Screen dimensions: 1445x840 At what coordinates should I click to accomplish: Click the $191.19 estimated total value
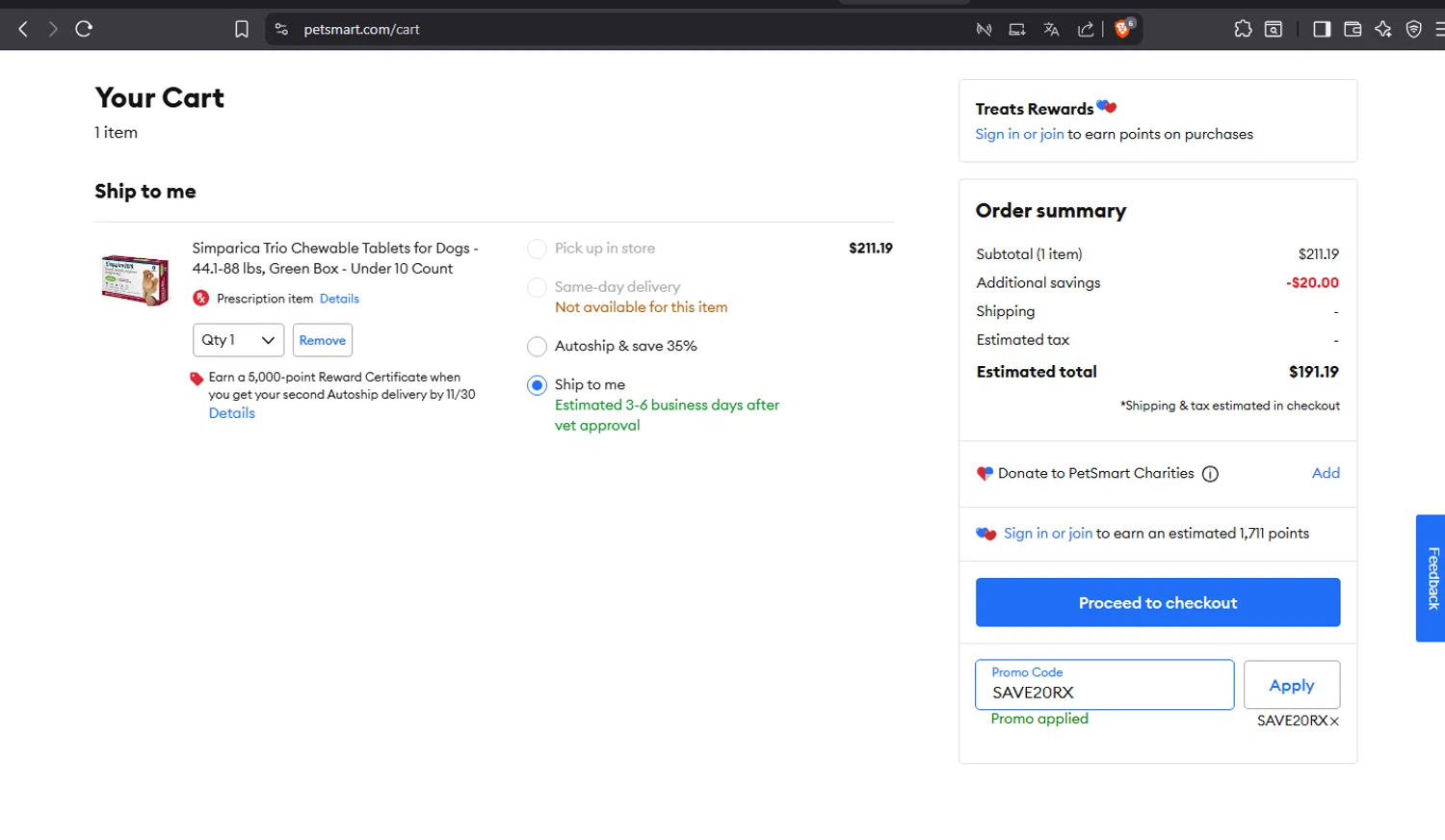1313,372
